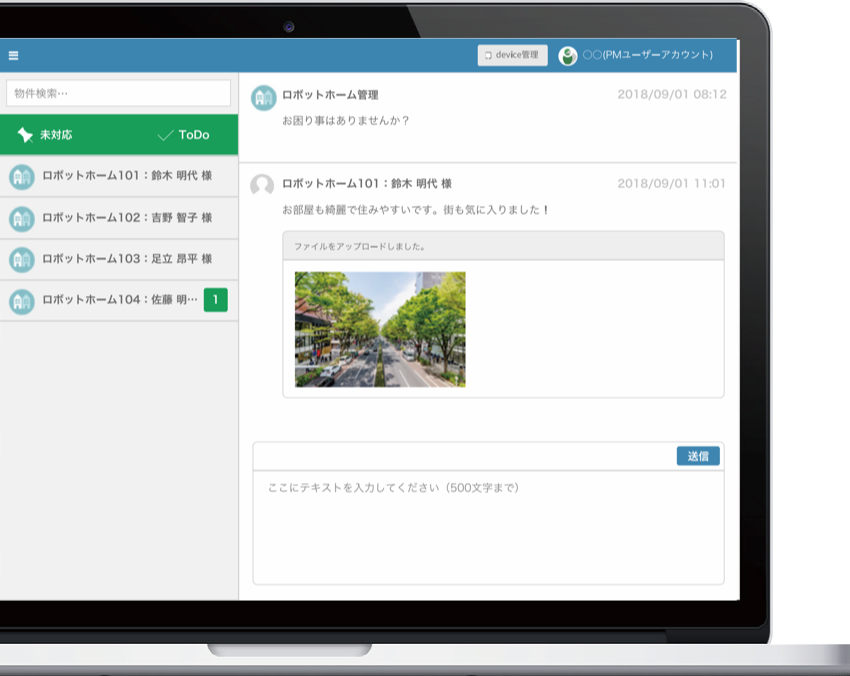The width and height of the screenshot is (850, 676).
Task: Click the ファイルをアップロードしました header
Action: [503, 246]
